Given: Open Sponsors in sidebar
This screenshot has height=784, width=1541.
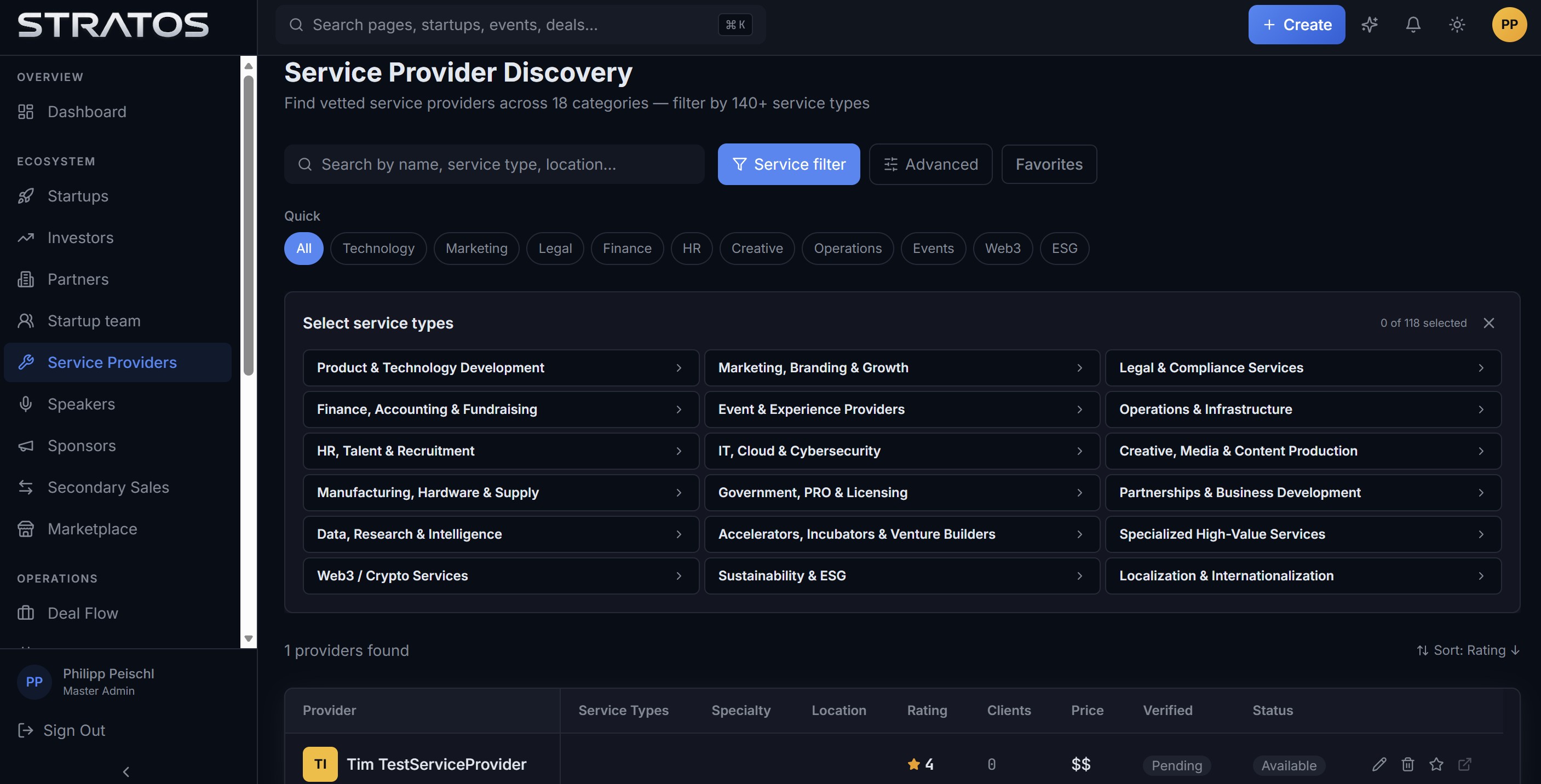Looking at the screenshot, I should coord(117,446).
